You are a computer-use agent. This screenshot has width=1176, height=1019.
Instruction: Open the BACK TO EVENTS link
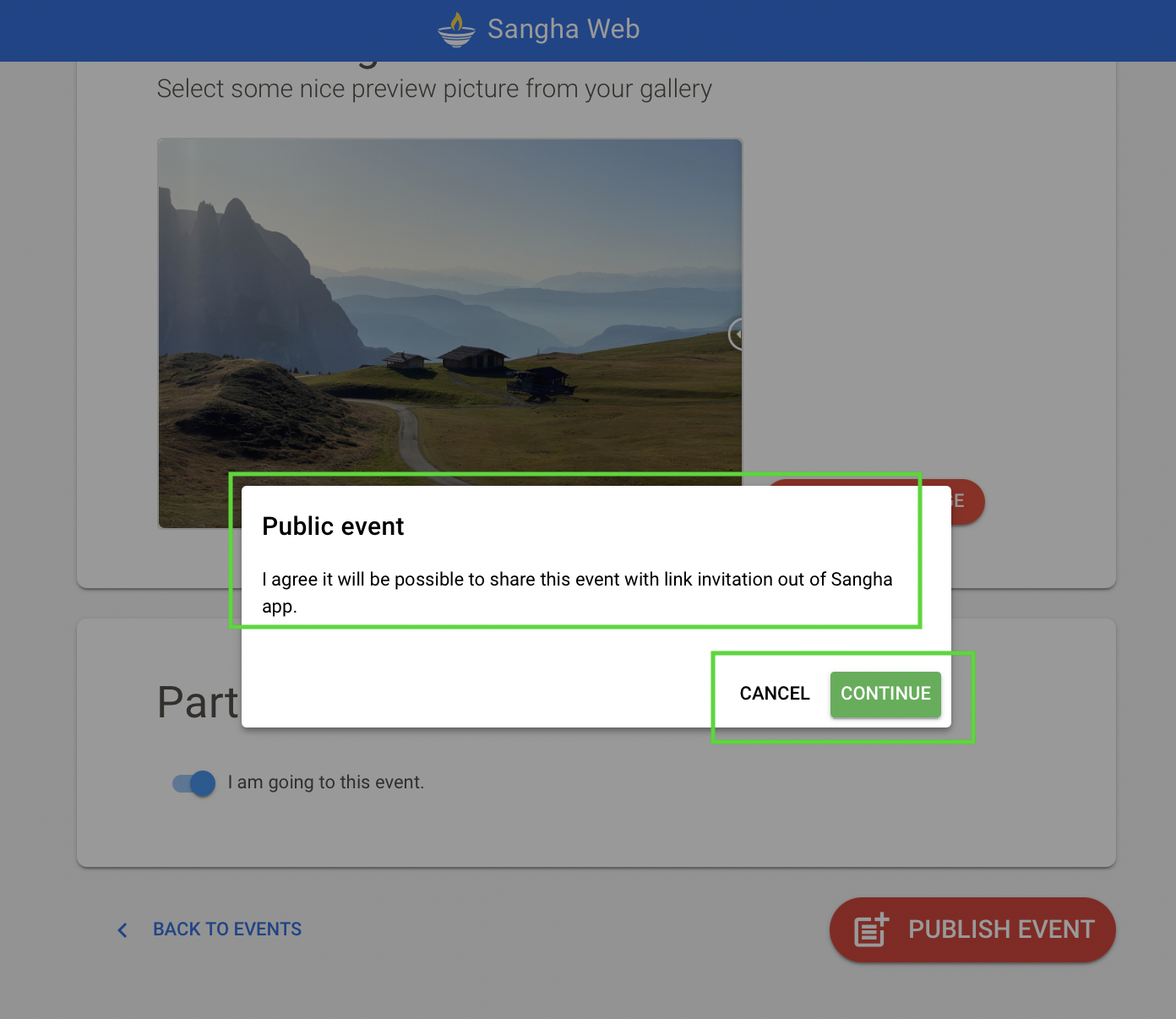point(226,929)
